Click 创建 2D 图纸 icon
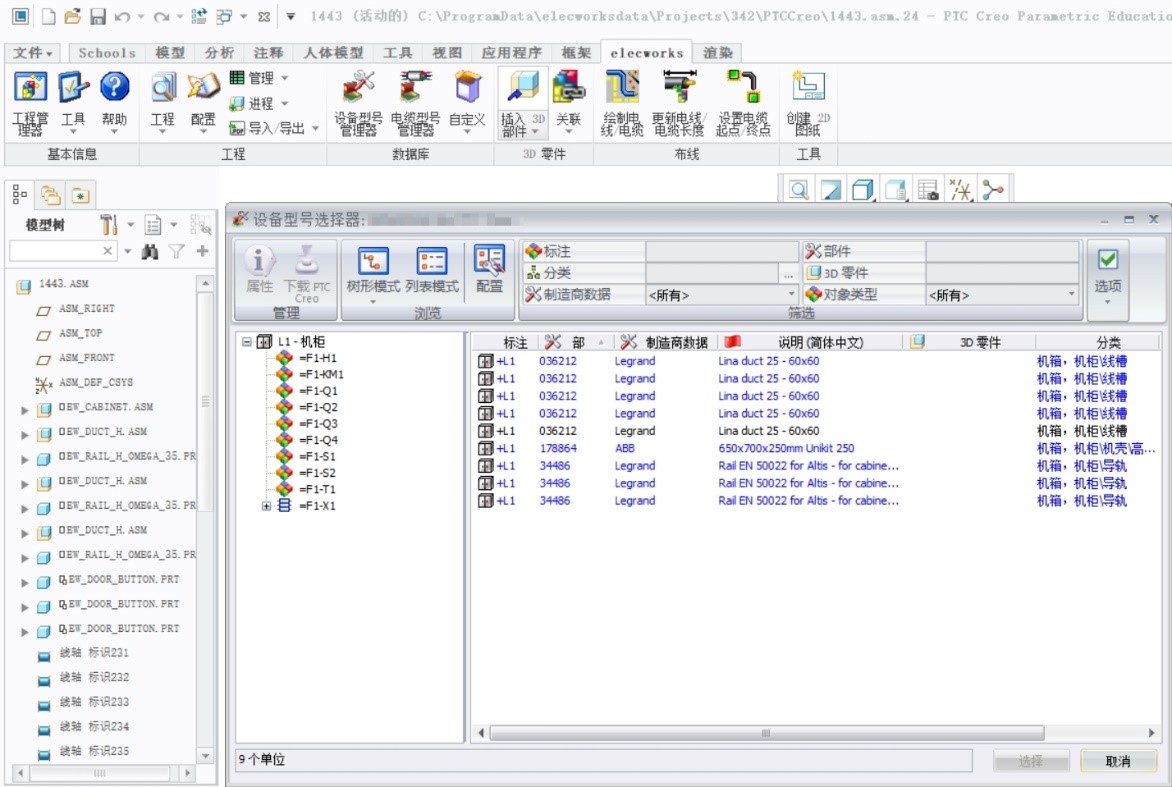 tap(808, 103)
